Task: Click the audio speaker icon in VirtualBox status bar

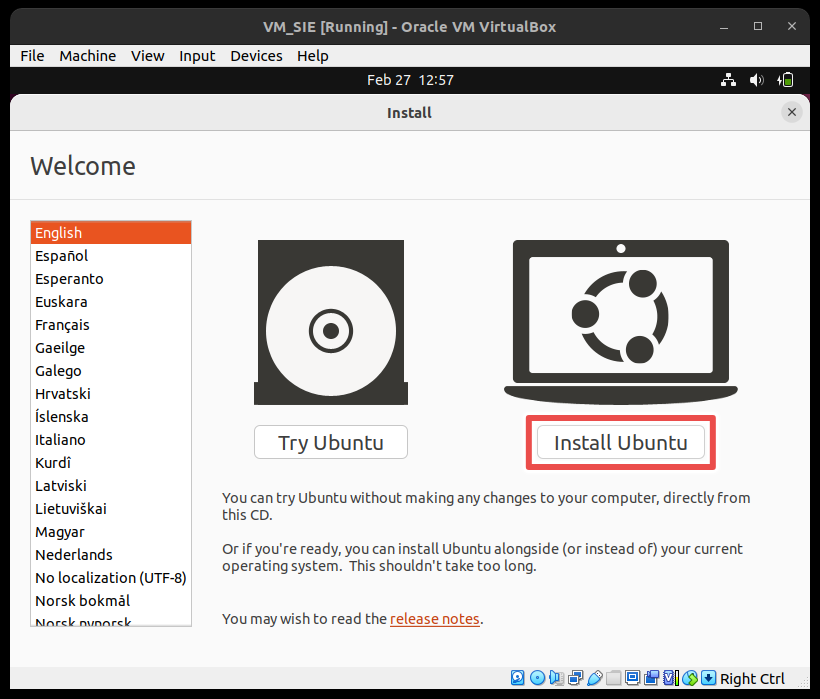Action: click(556, 678)
